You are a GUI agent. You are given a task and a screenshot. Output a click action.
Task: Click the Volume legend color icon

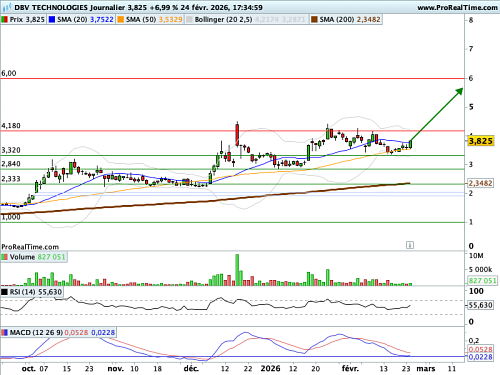tap(5, 257)
